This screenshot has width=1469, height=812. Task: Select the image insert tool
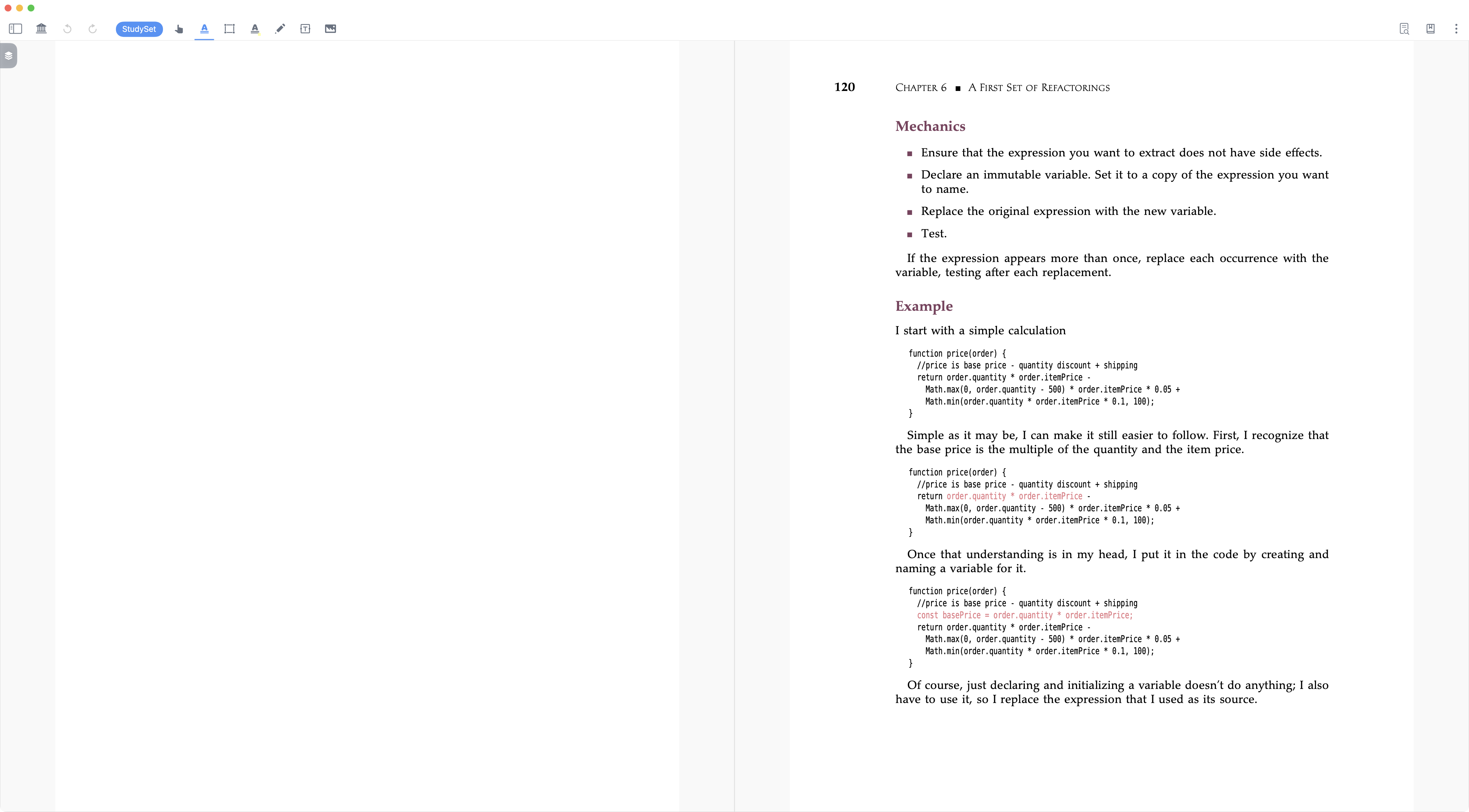(x=330, y=28)
